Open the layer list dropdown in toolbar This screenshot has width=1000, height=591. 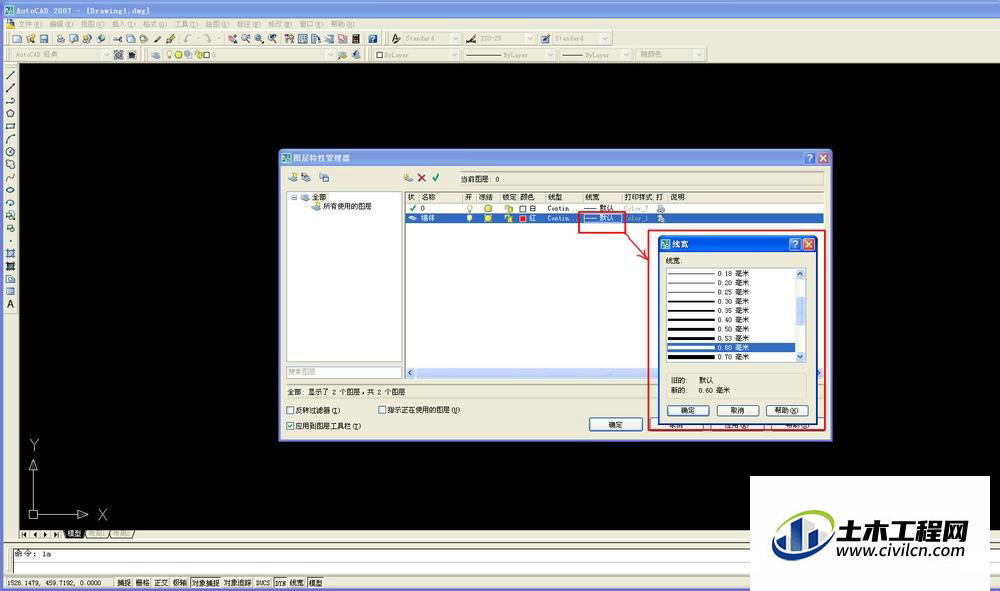(x=330, y=55)
